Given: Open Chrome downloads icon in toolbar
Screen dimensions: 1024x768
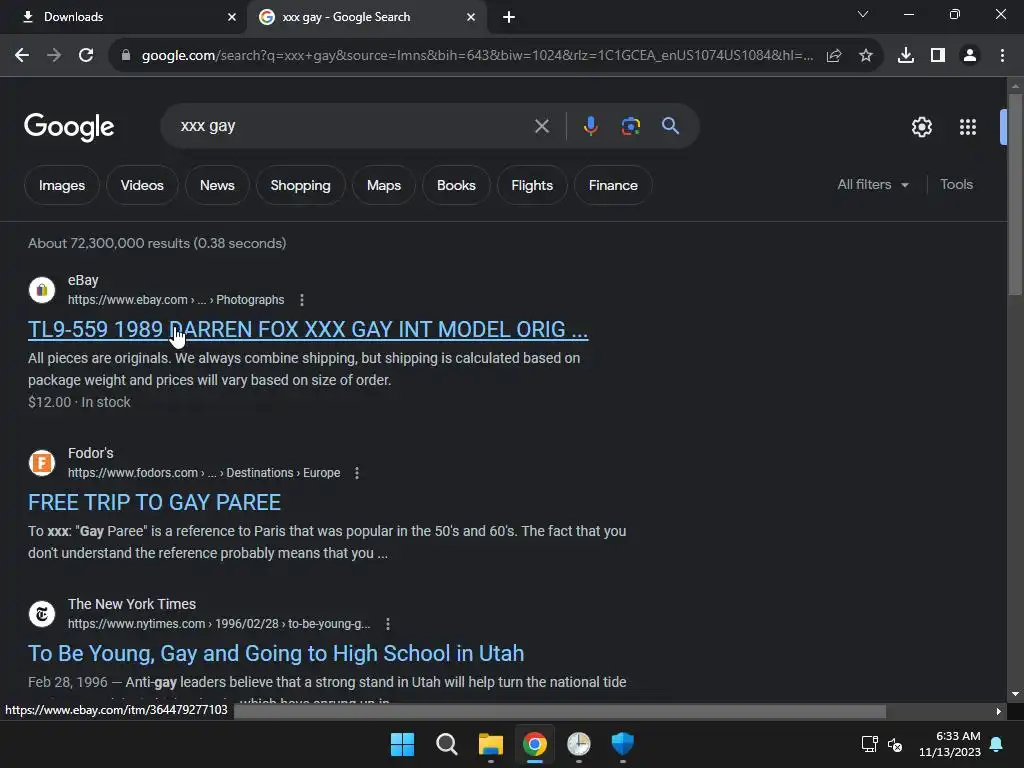Looking at the screenshot, I should (x=906, y=56).
